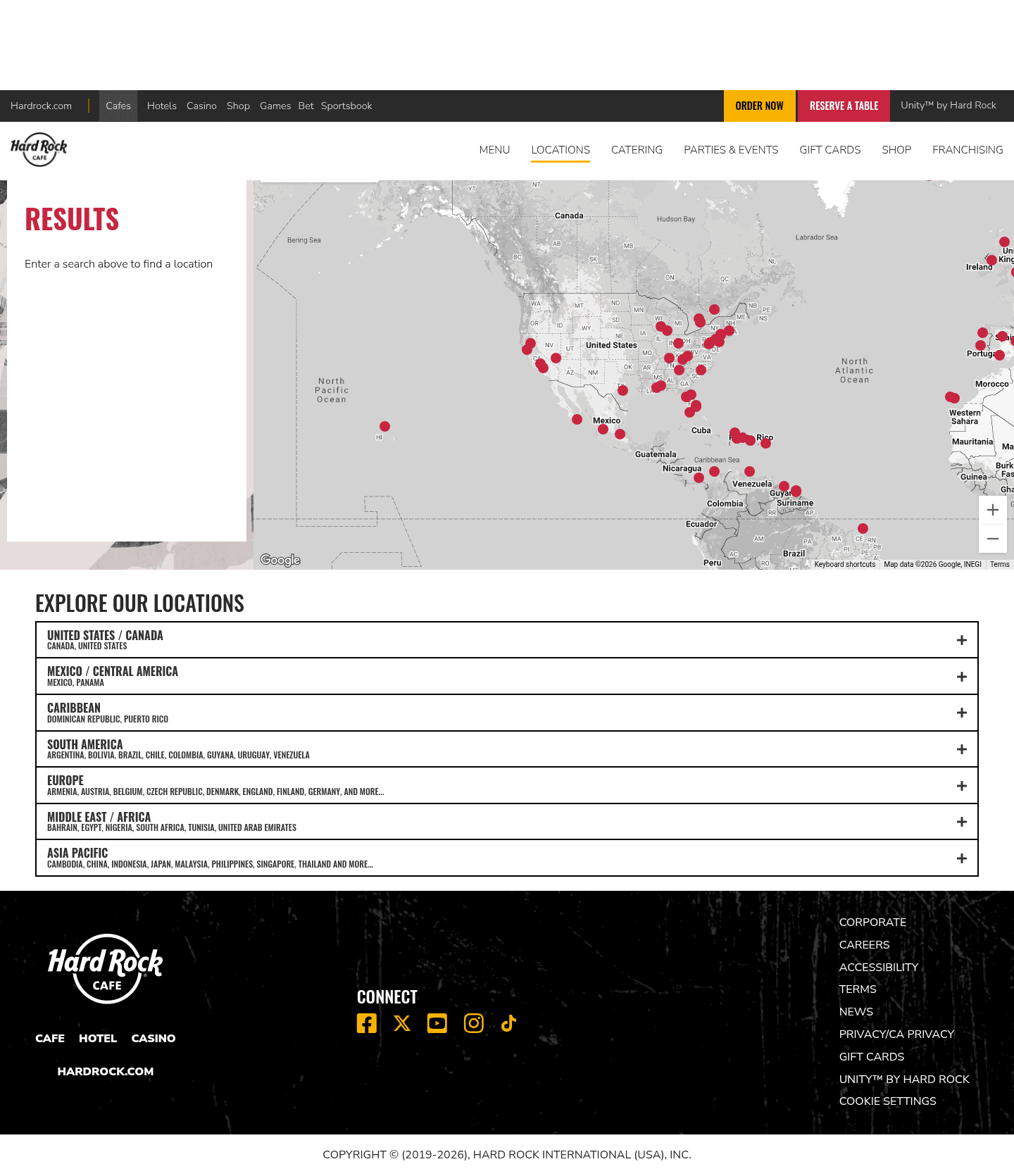The height and width of the screenshot is (1176, 1014).
Task: Open the TikTok icon under Connect
Action: click(508, 1023)
